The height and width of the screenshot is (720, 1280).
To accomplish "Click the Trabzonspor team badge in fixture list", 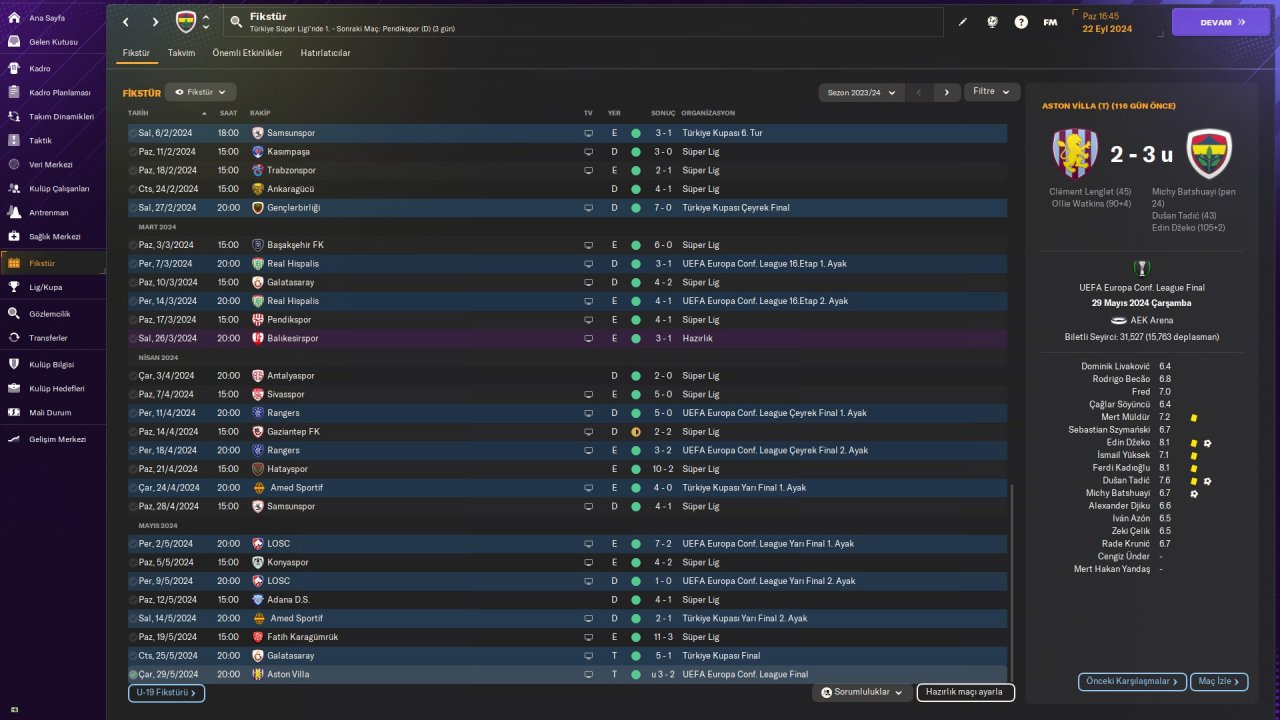I will point(258,170).
